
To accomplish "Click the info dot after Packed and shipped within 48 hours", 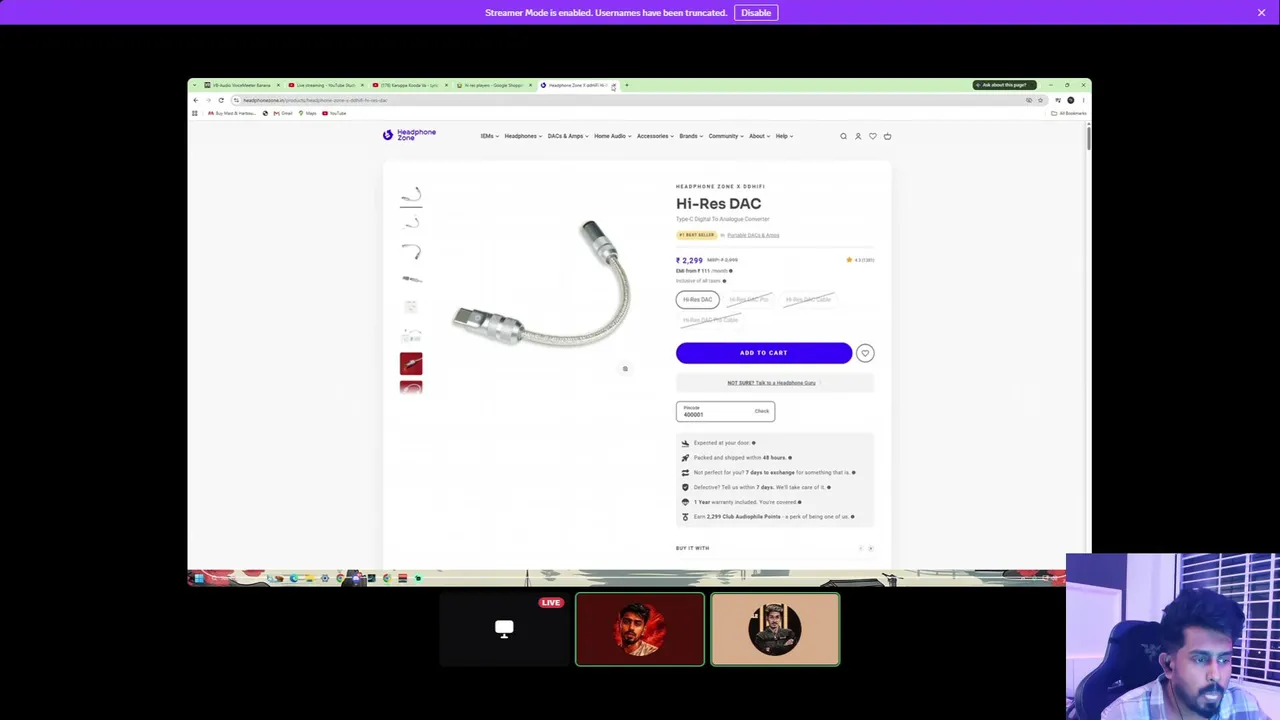I will (790, 458).
